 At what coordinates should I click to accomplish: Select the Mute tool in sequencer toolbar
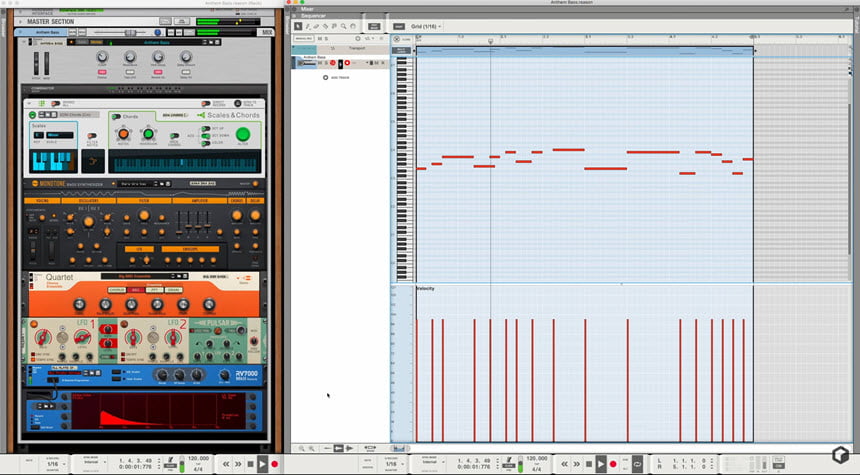[334, 26]
